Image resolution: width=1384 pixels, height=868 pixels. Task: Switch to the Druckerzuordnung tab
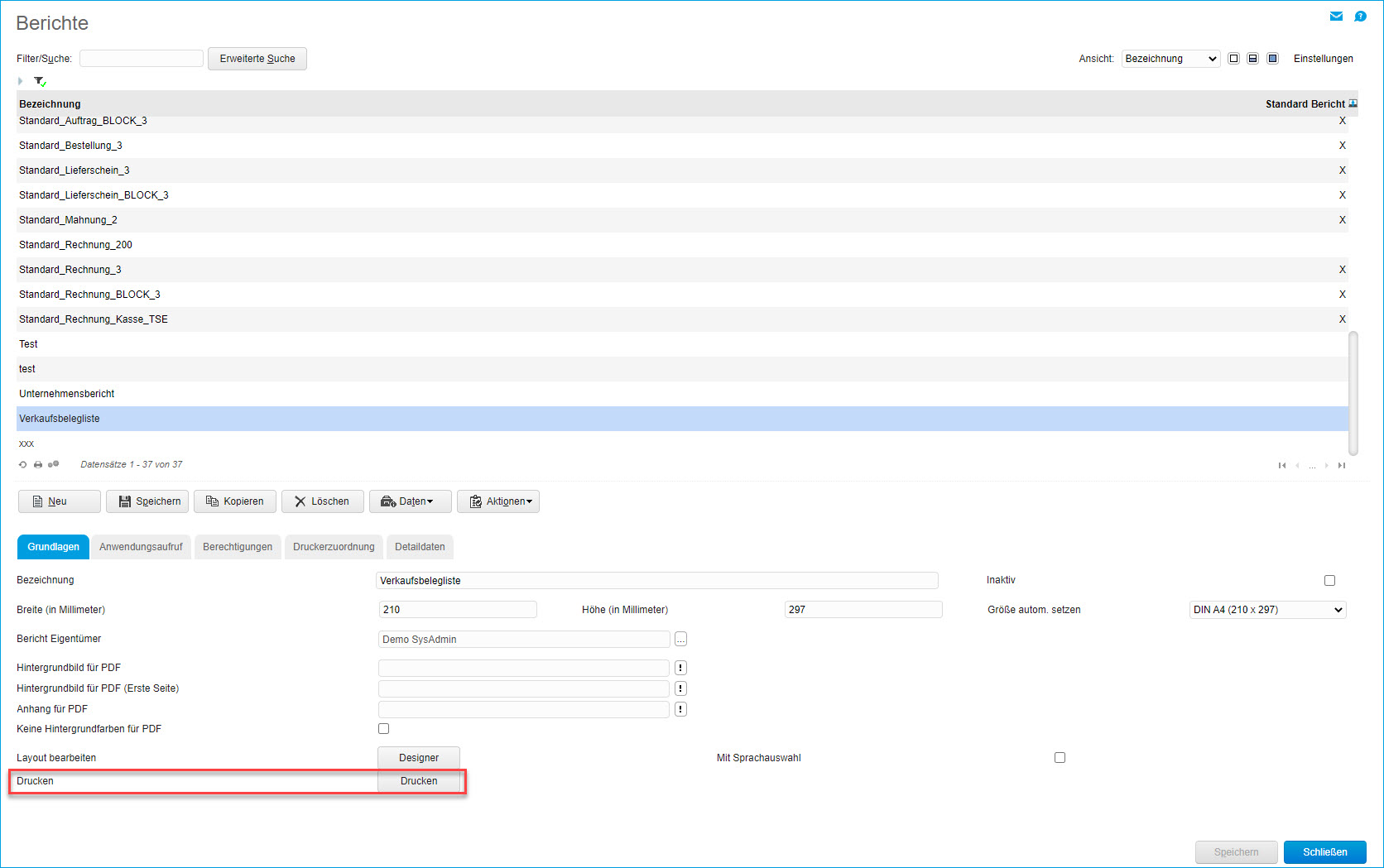pyautogui.click(x=334, y=547)
